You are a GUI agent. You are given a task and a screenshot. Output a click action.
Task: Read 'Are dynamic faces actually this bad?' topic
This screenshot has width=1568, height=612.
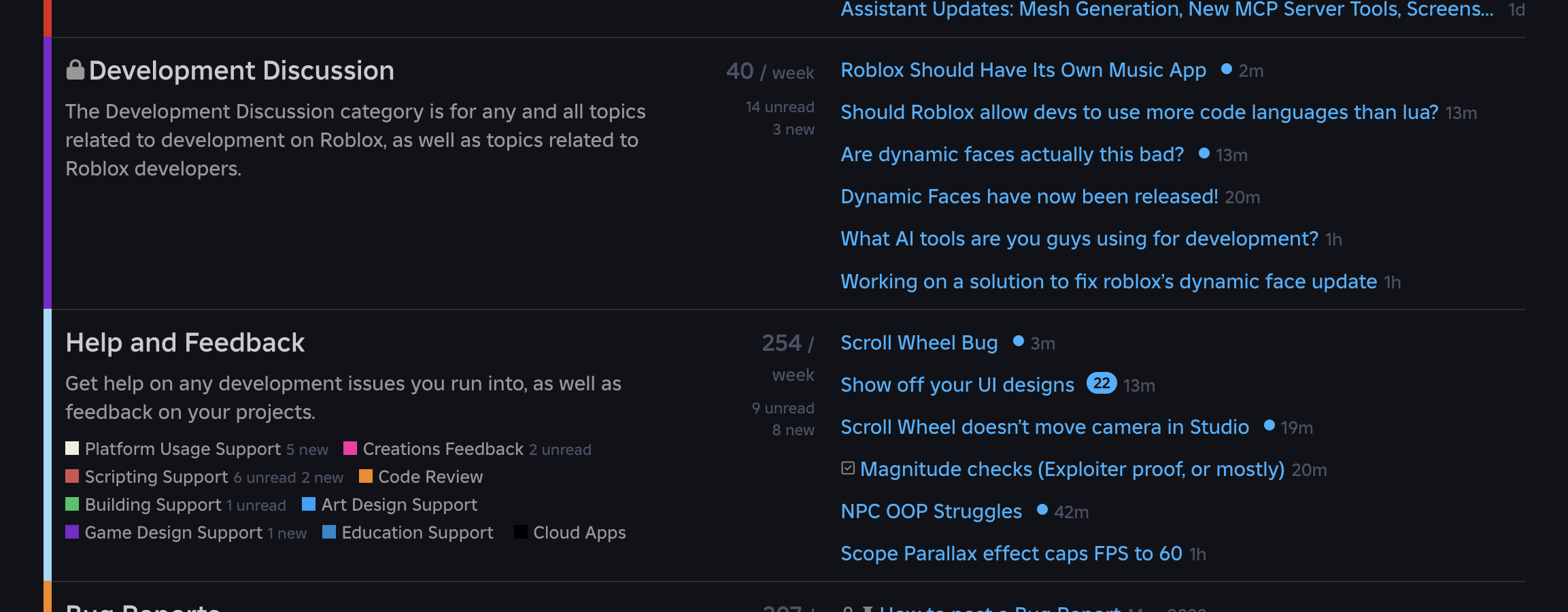coord(1012,154)
